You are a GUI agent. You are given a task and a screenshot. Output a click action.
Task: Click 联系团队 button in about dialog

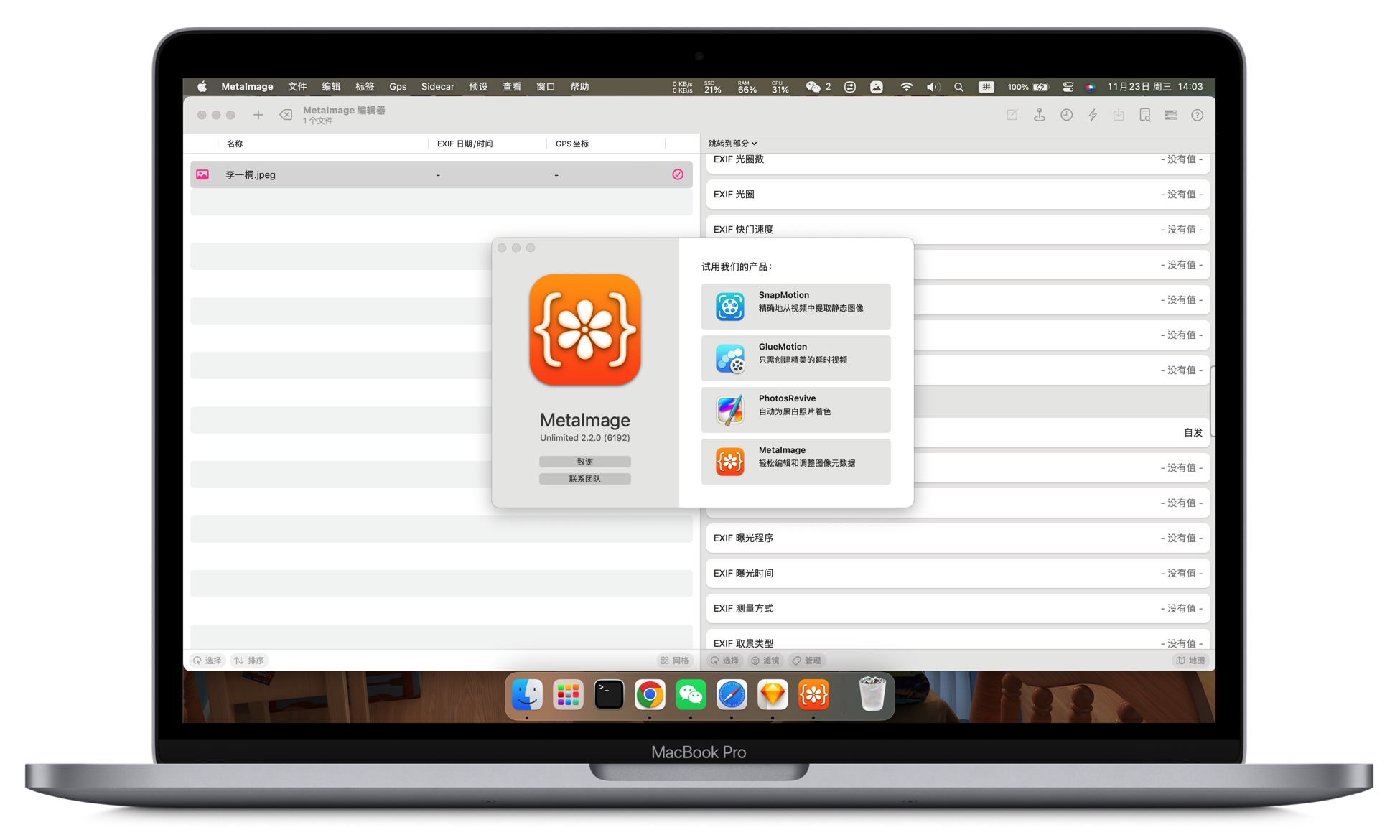[585, 479]
